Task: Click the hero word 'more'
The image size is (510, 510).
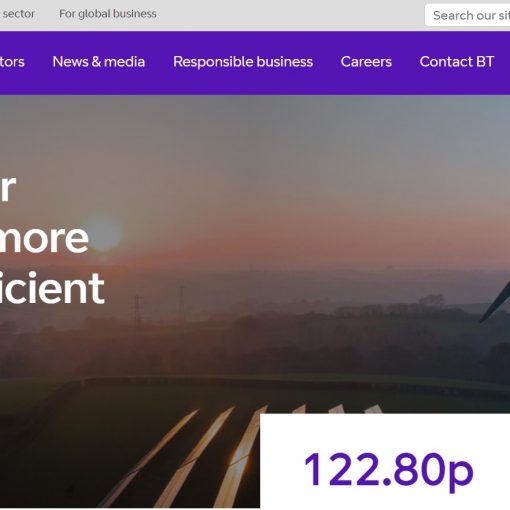Action: click(43, 238)
